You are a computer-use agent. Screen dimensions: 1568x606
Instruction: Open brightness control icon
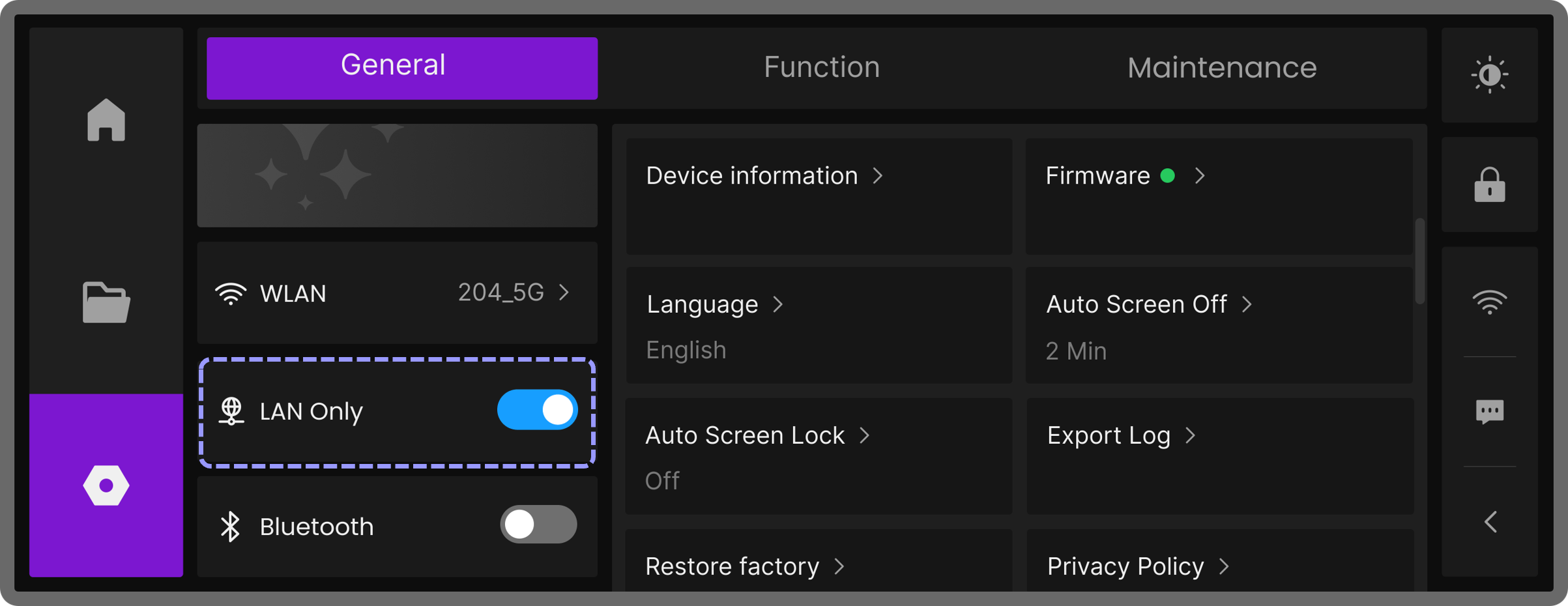coord(1489,75)
